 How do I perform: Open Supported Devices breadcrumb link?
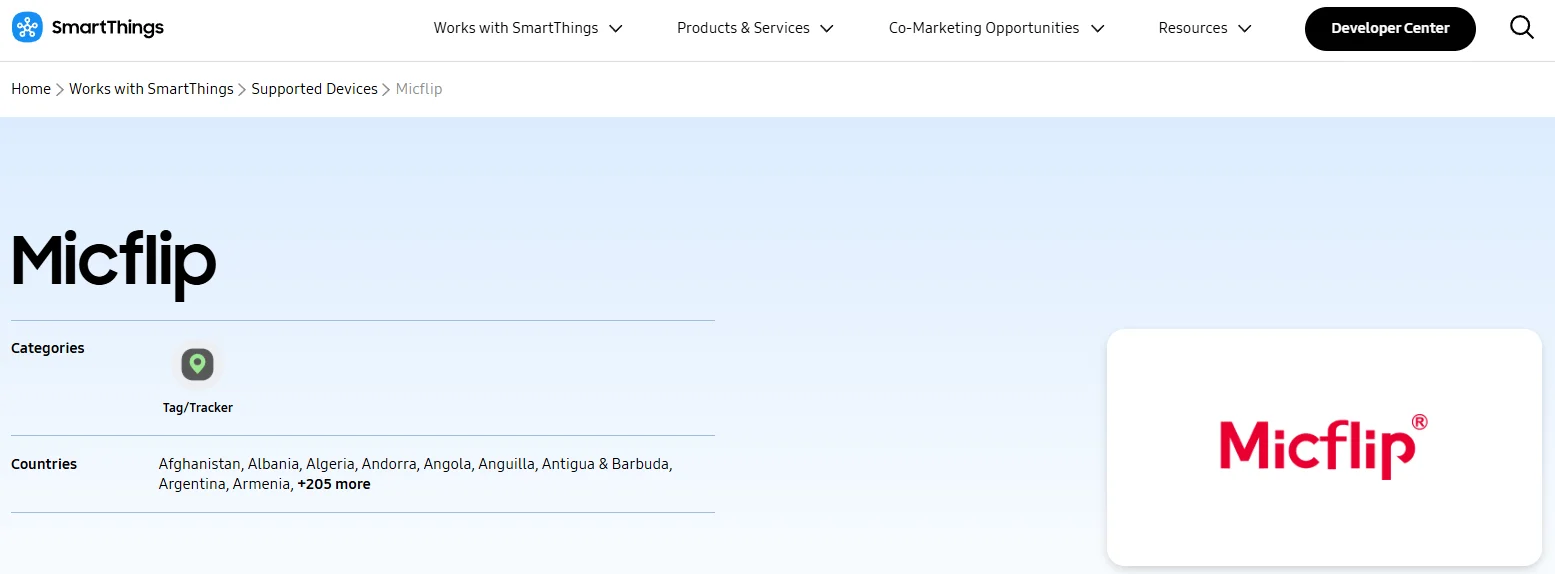pos(314,89)
